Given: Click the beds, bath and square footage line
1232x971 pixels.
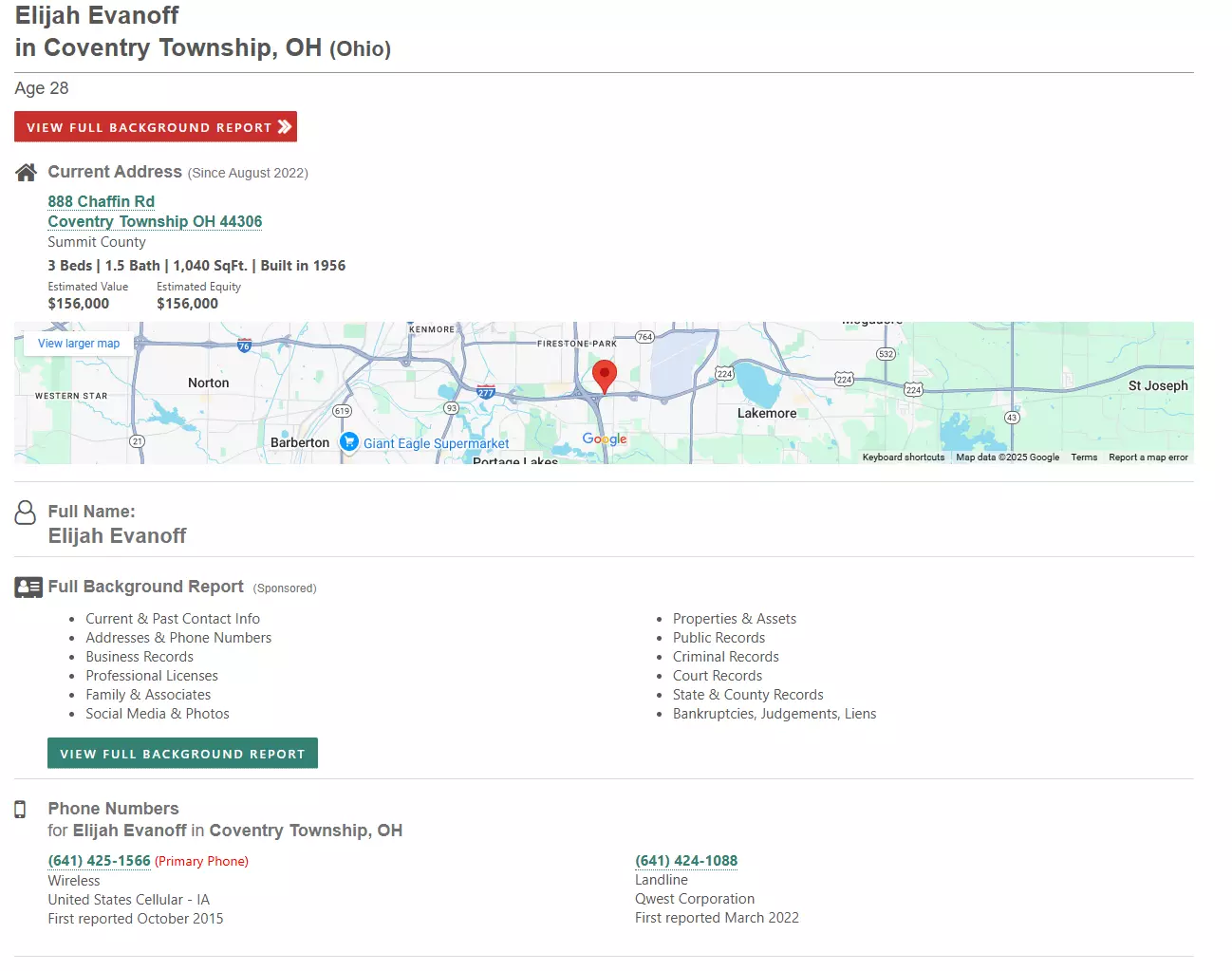Looking at the screenshot, I should tap(196, 266).
